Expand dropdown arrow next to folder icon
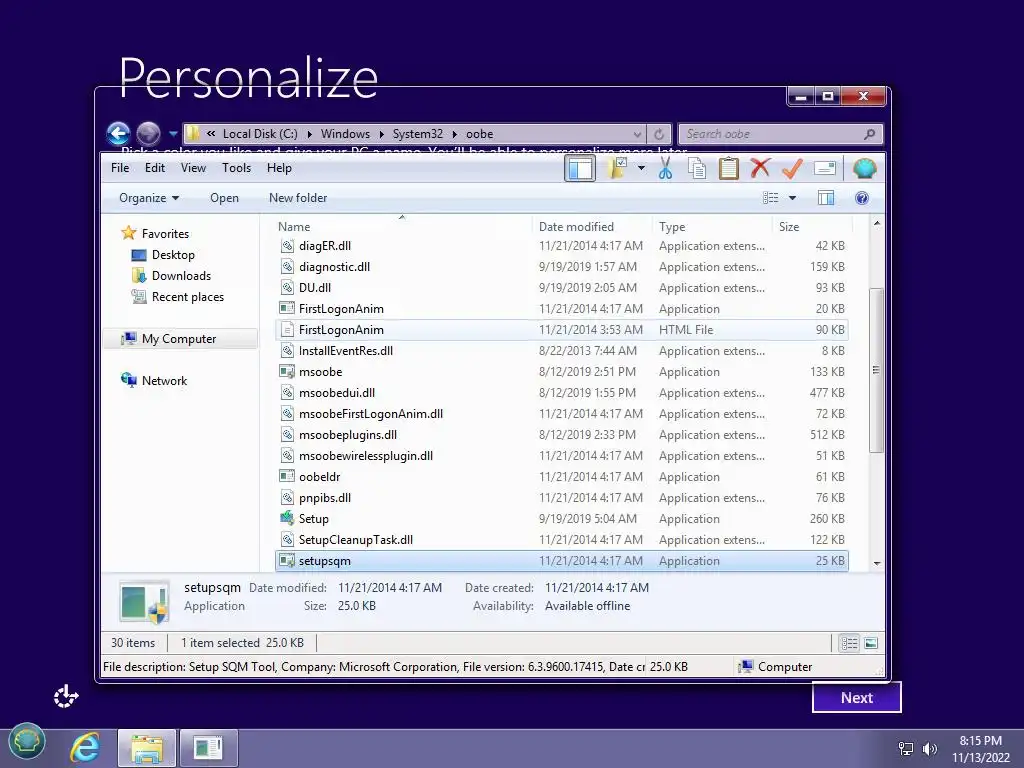The height and width of the screenshot is (768, 1024). click(x=641, y=168)
